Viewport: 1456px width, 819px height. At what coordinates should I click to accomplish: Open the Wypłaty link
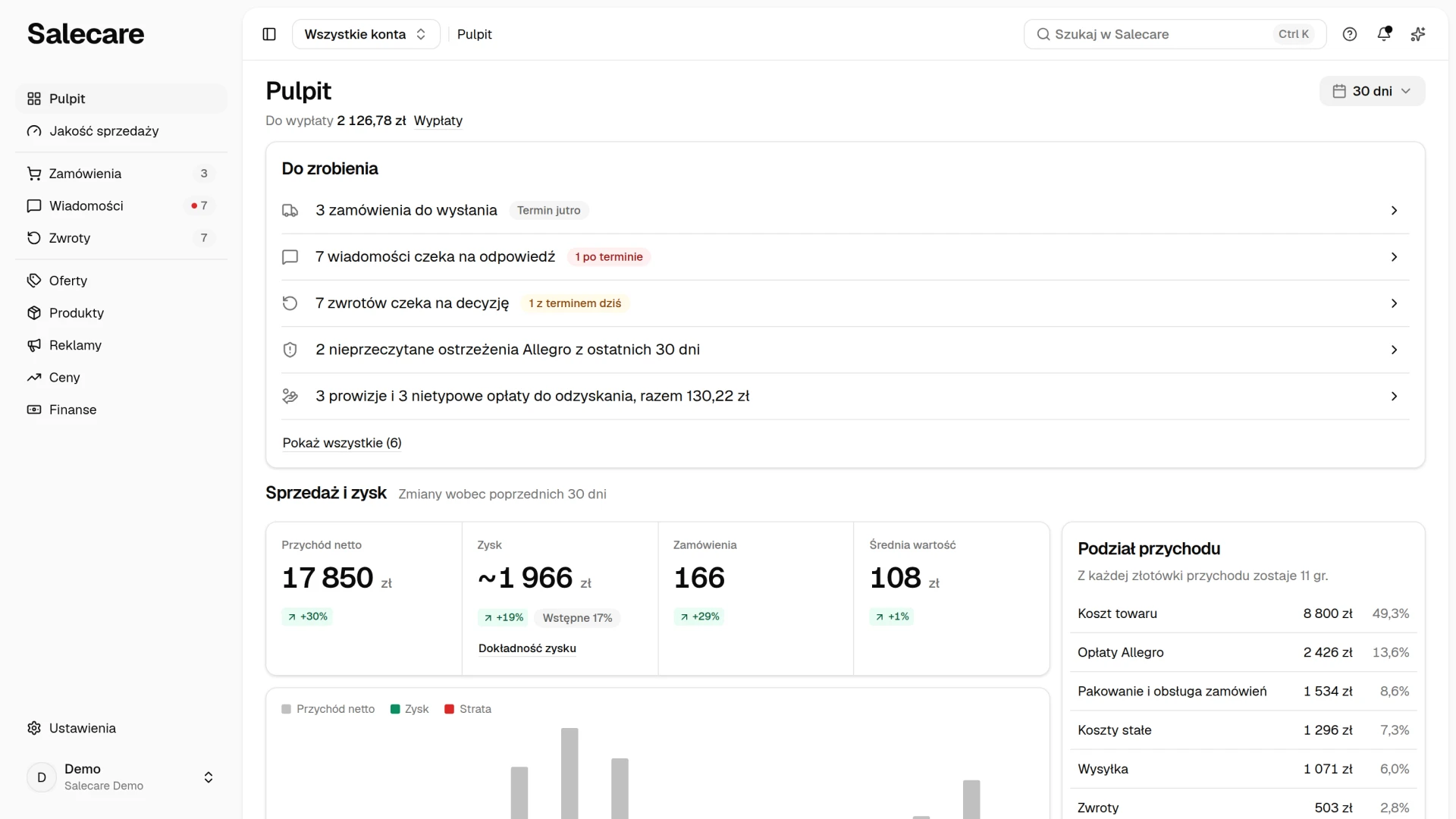tap(438, 121)
